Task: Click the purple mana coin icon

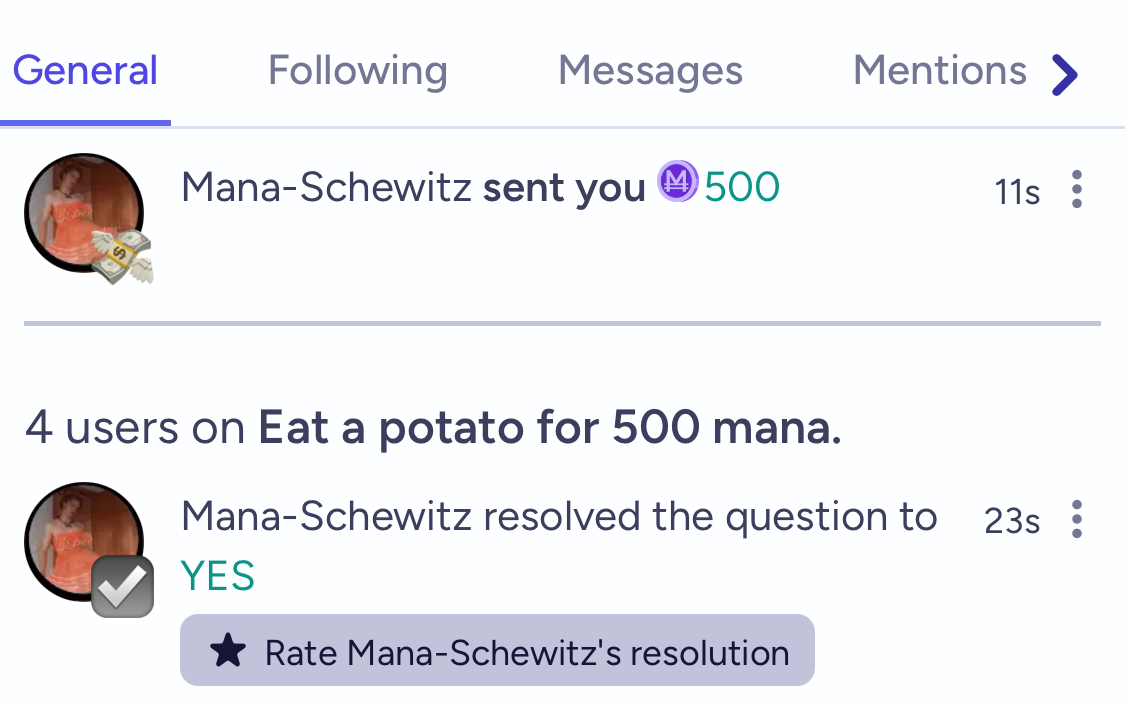Action: [x=677, y=181]
